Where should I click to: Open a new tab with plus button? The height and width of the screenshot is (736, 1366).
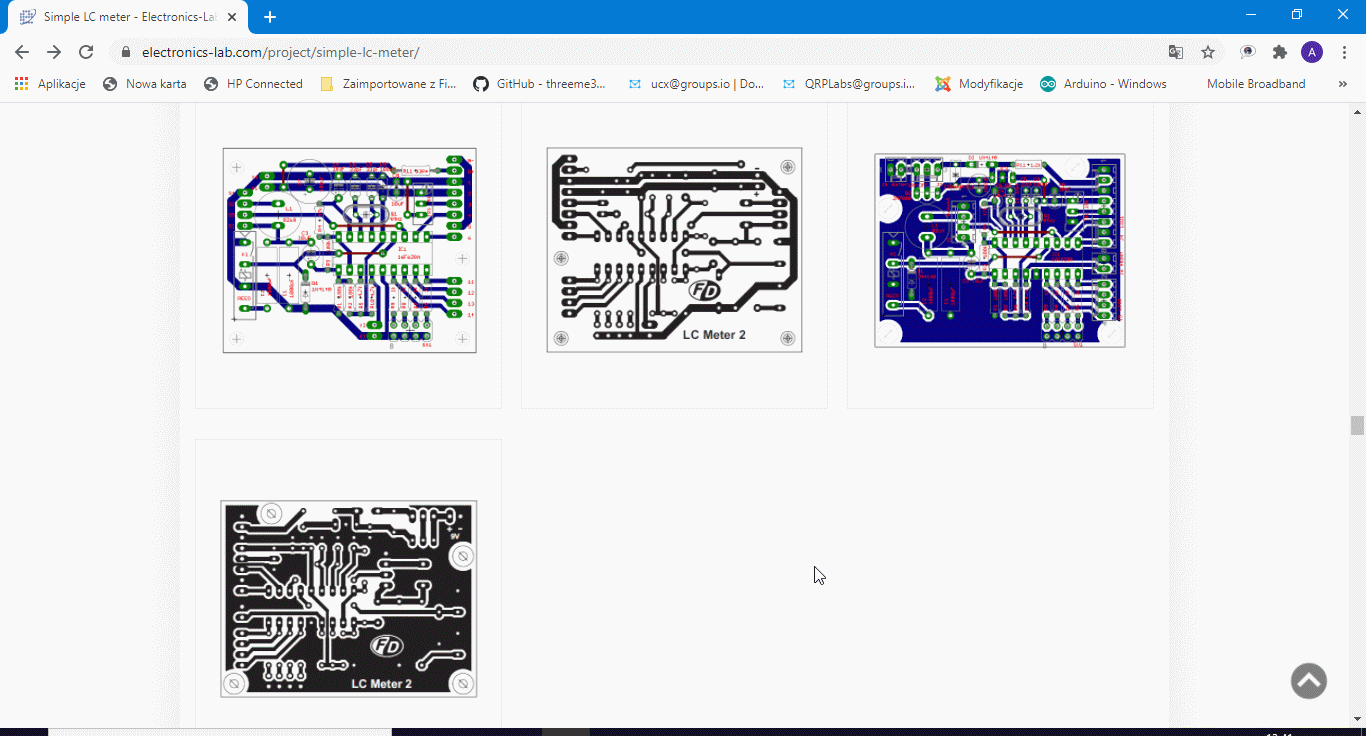pyautogui.click(x=270, y=17)
